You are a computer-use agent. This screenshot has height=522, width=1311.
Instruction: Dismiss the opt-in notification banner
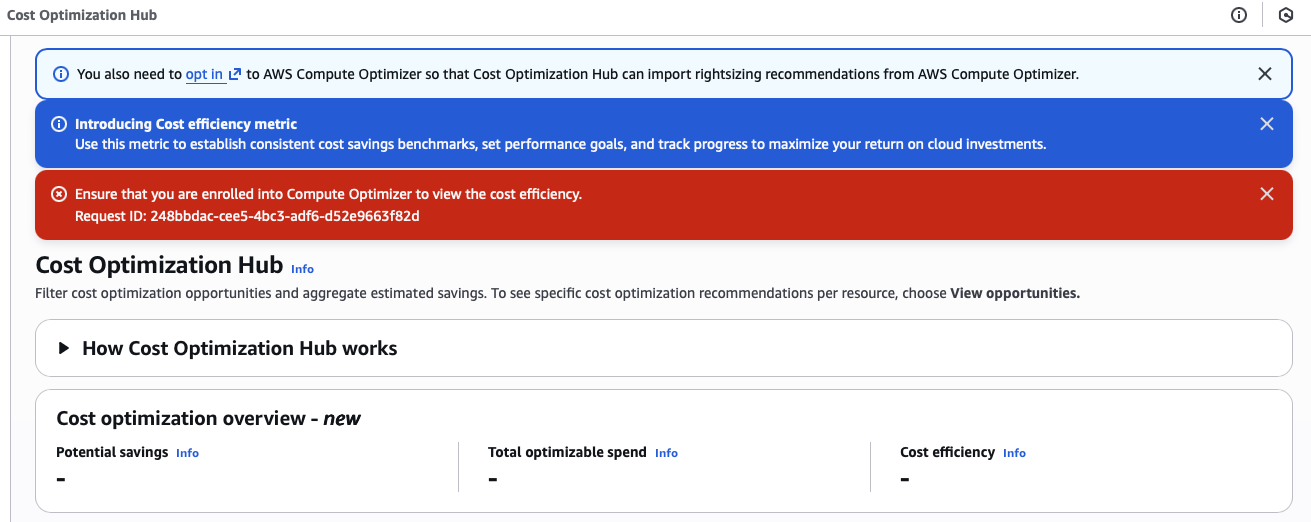(1265, 74)
